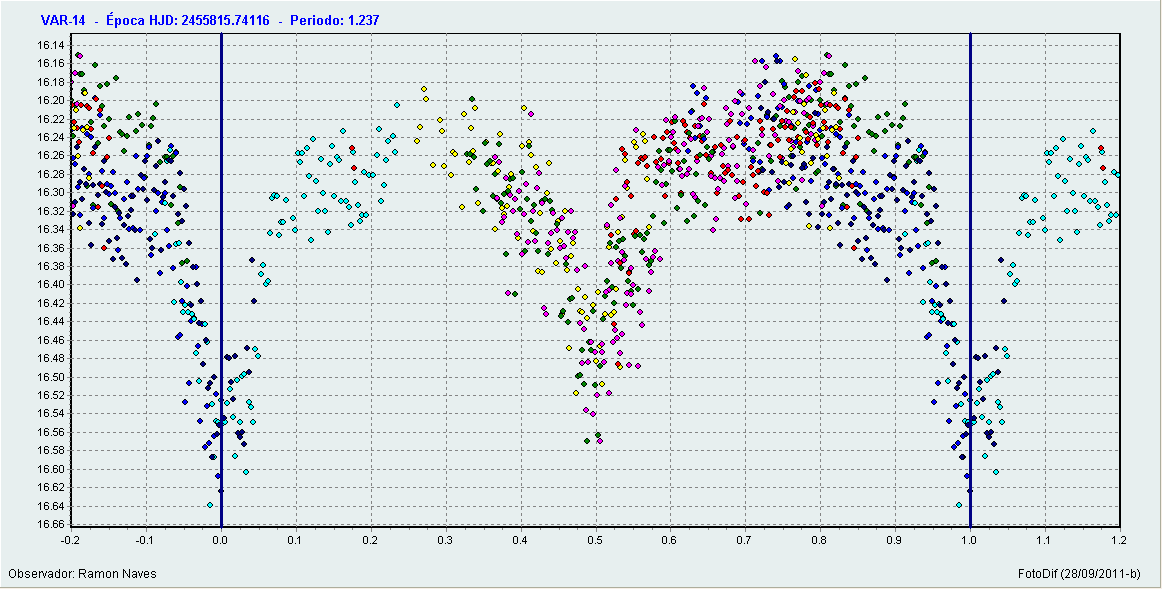1162x589 pixels.
Task: Click the 1.1 x-axis label
Action: (1045, 541)
